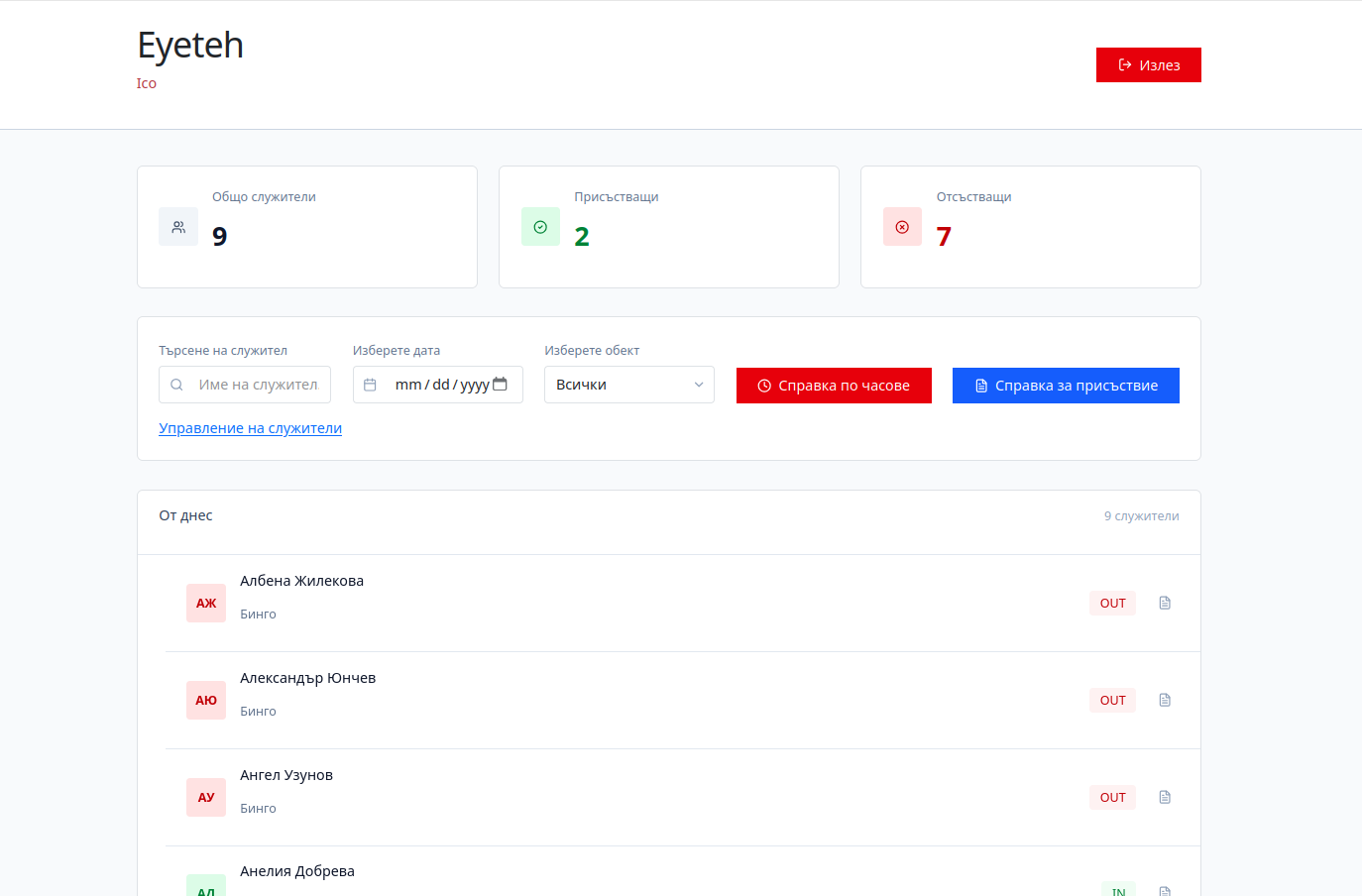Click the От днес heading

point(185,515)
